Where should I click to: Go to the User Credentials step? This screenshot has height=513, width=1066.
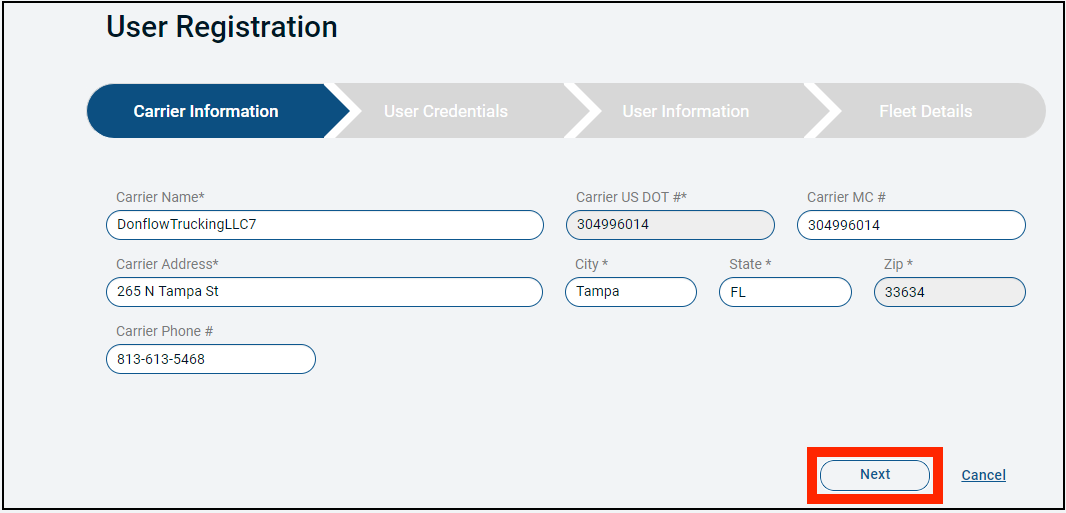pyautogui.click(x=445, y=111)
